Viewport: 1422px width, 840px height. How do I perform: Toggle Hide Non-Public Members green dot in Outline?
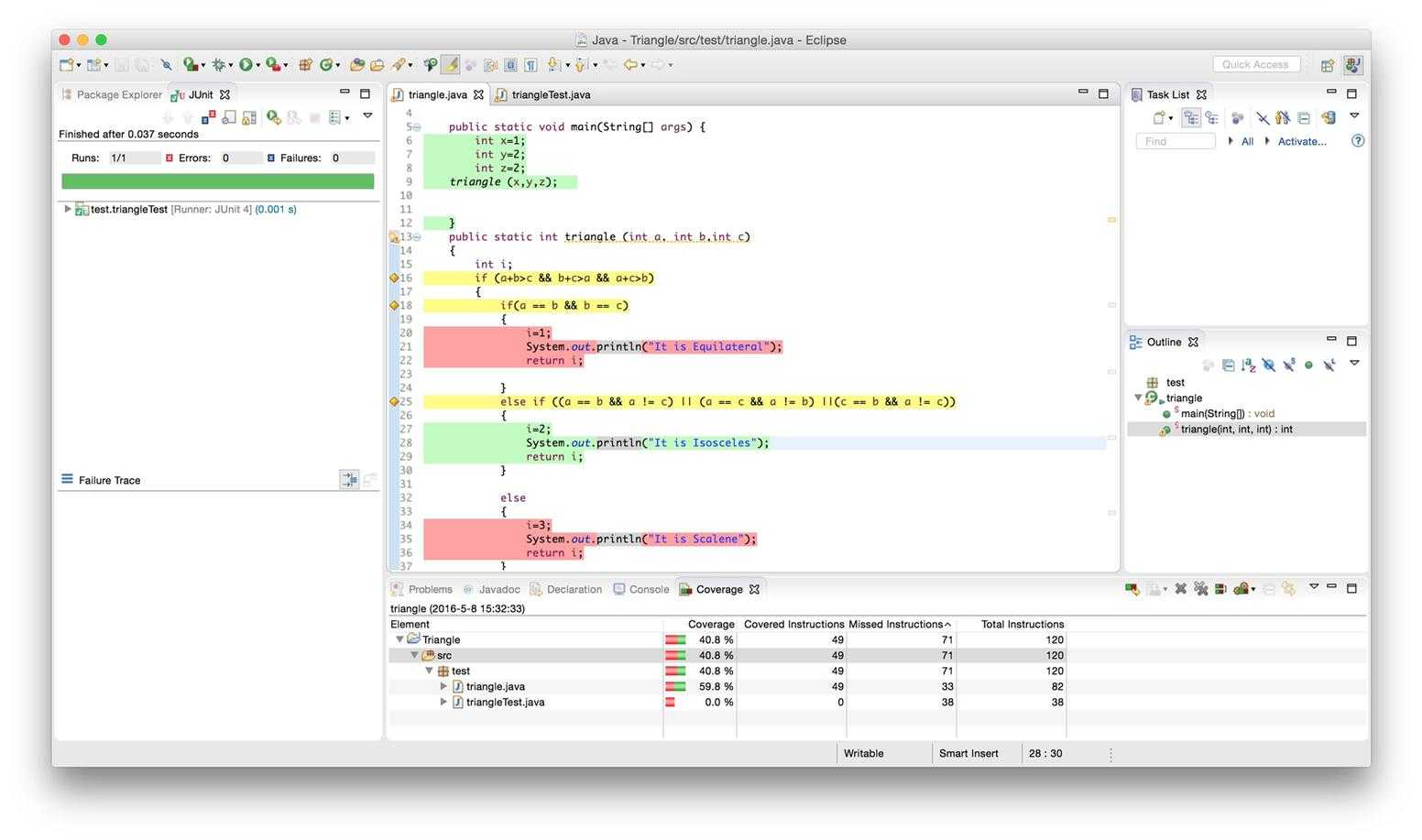click(1308, 365)
